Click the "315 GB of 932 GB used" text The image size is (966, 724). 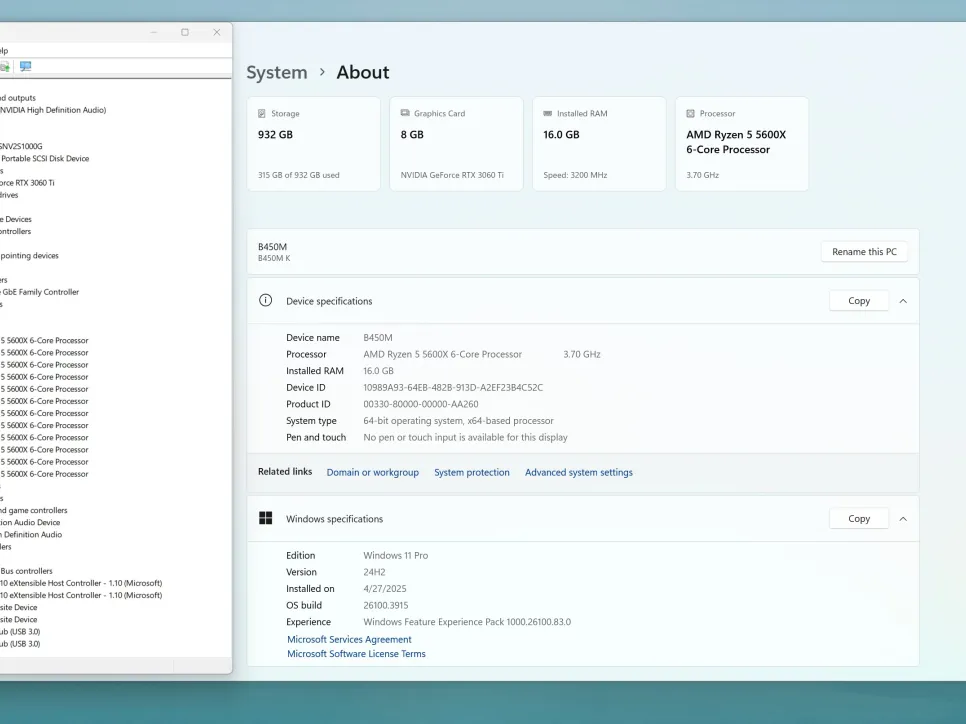coord(299,175)
